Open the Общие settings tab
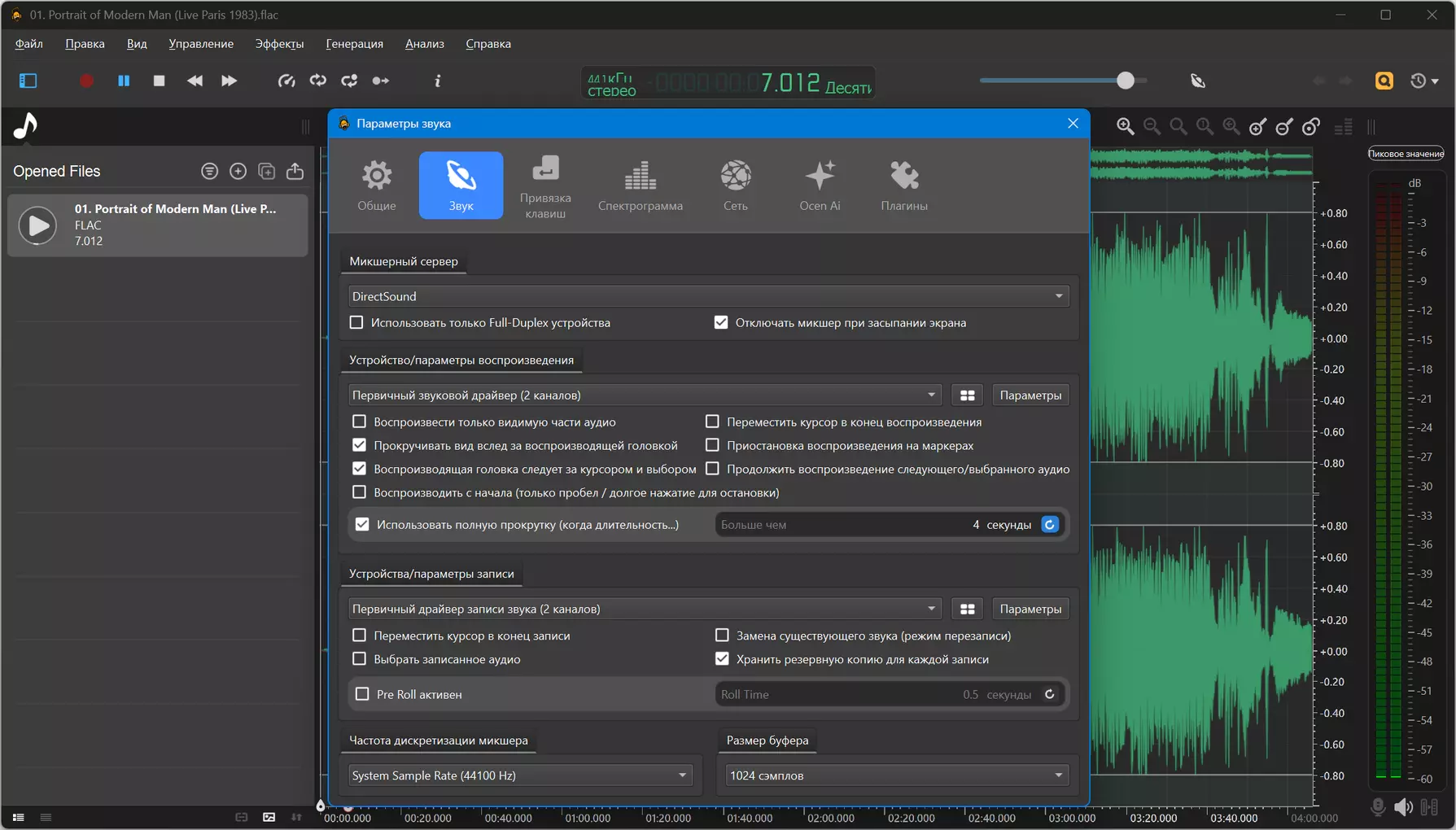This screenshot has height=830, width=1456. point(377,186)
